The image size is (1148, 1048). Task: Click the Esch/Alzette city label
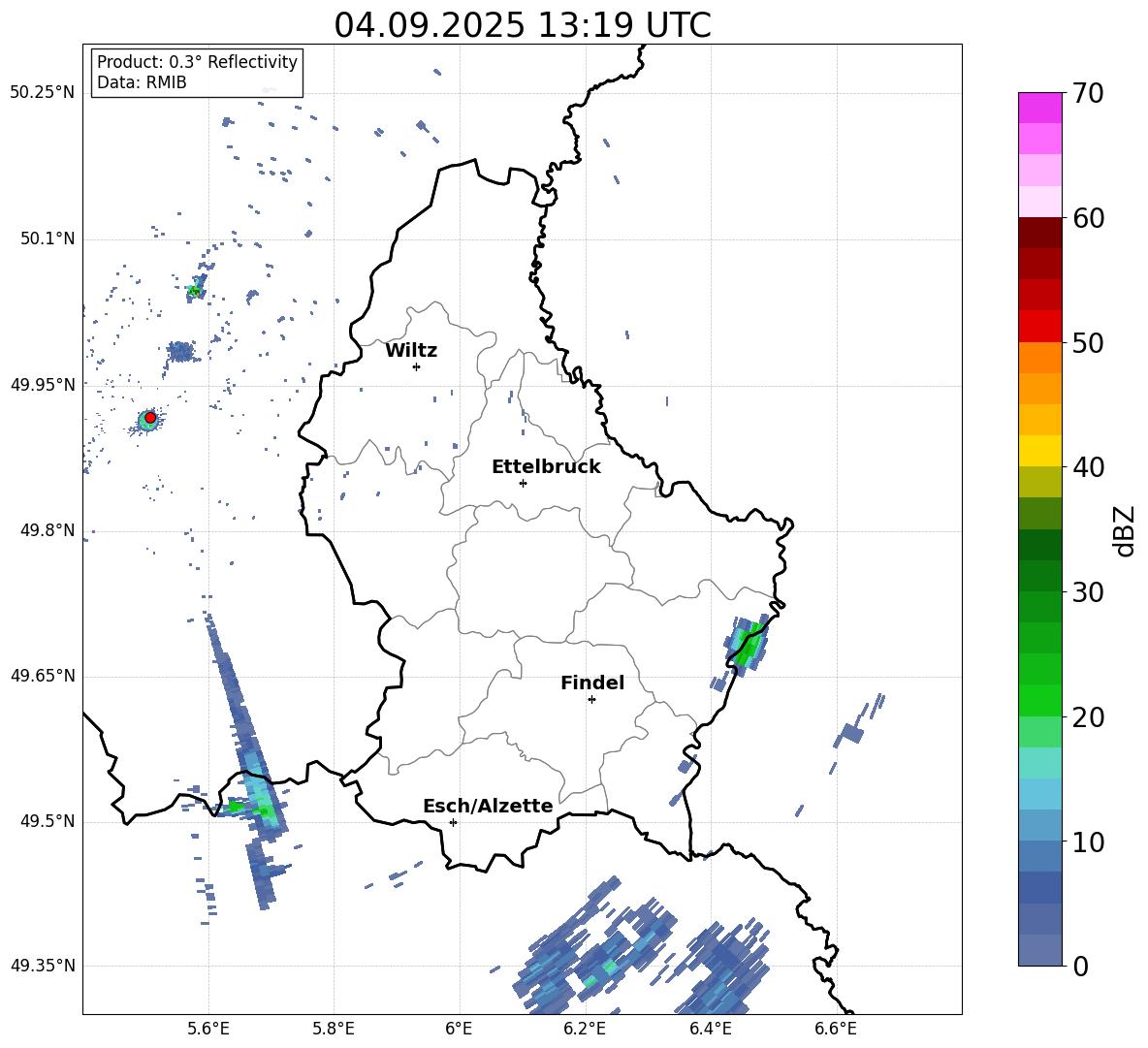[x=488, y=806]
